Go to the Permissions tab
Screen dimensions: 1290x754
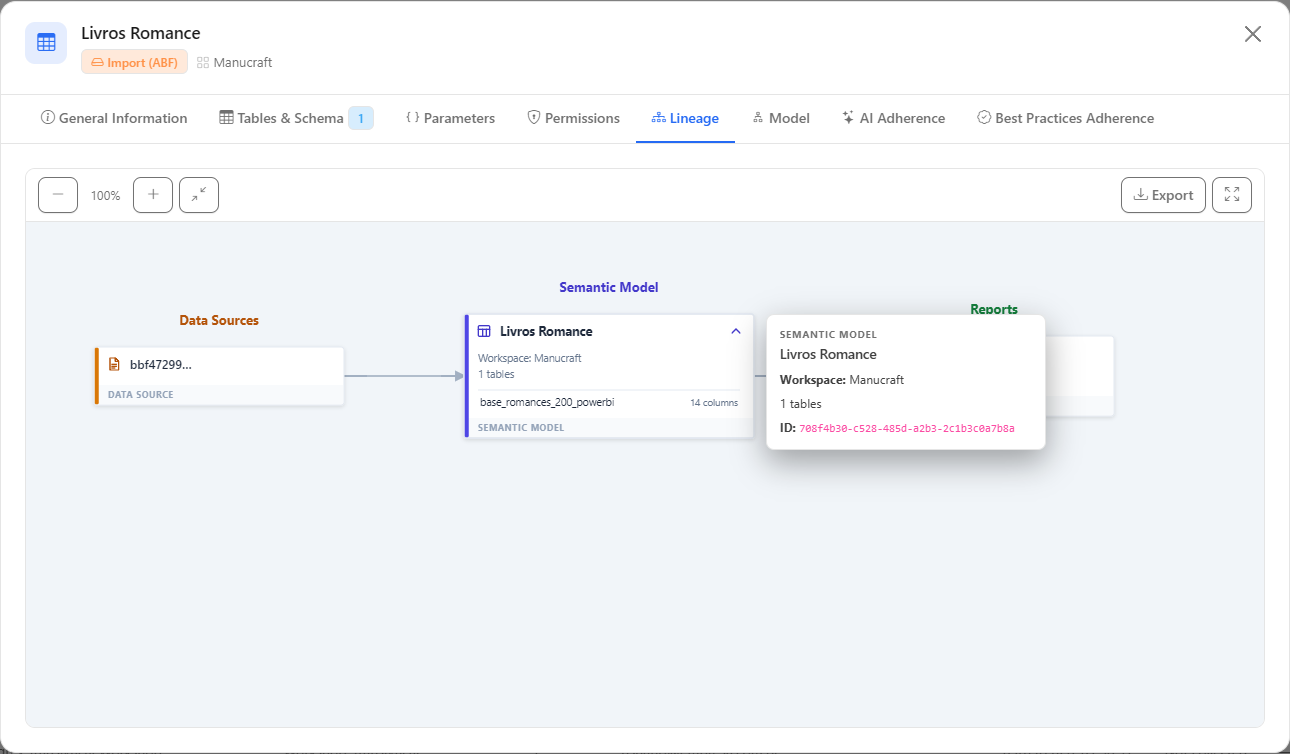pyautogui.click(x=573, y=118)
